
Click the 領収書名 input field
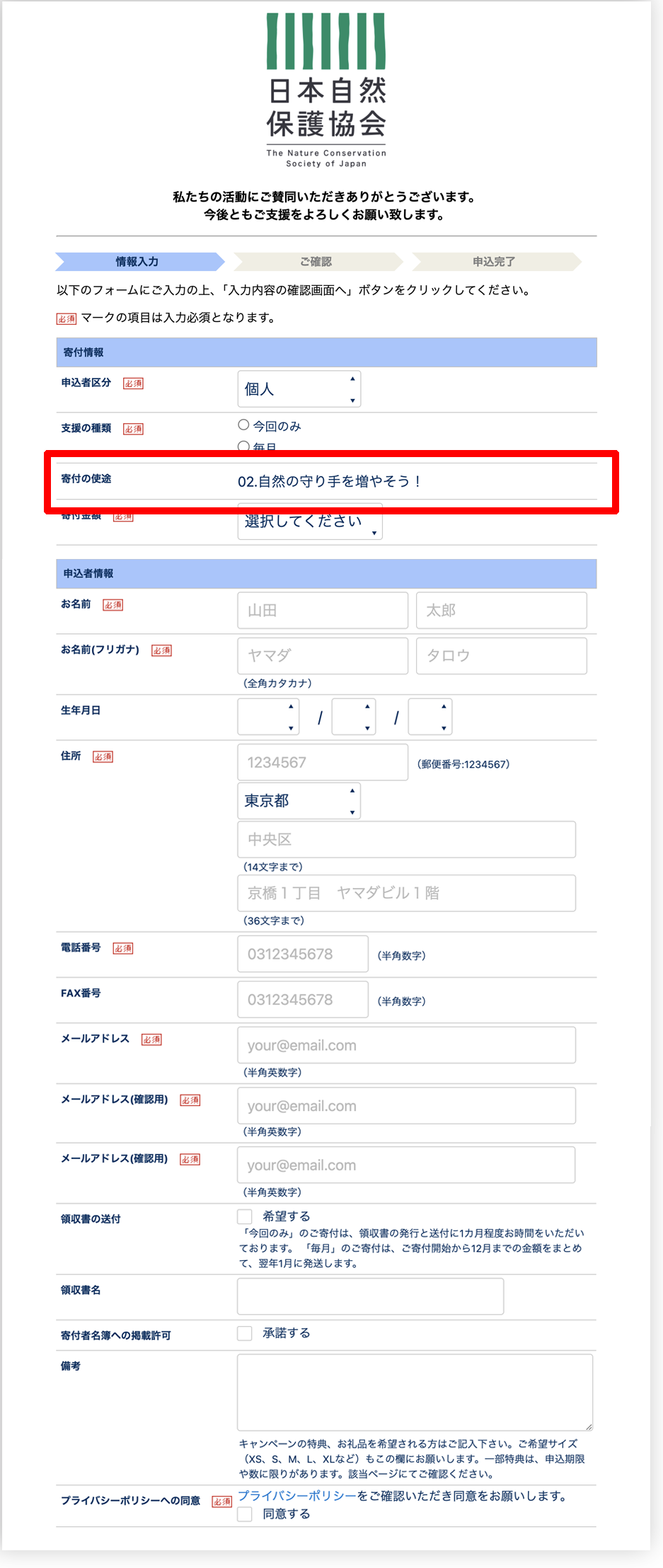click(371, 1297)
